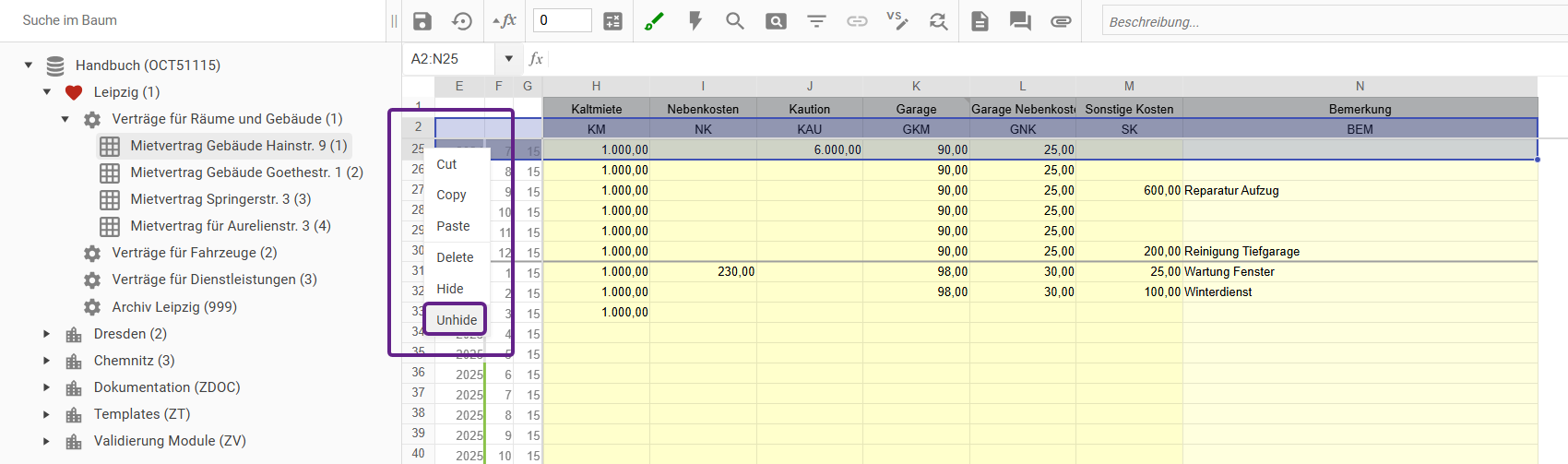The height and width of the screenshot is (464, 1568).
Task: Select Delete in the context menu
Action: [455, 257]
